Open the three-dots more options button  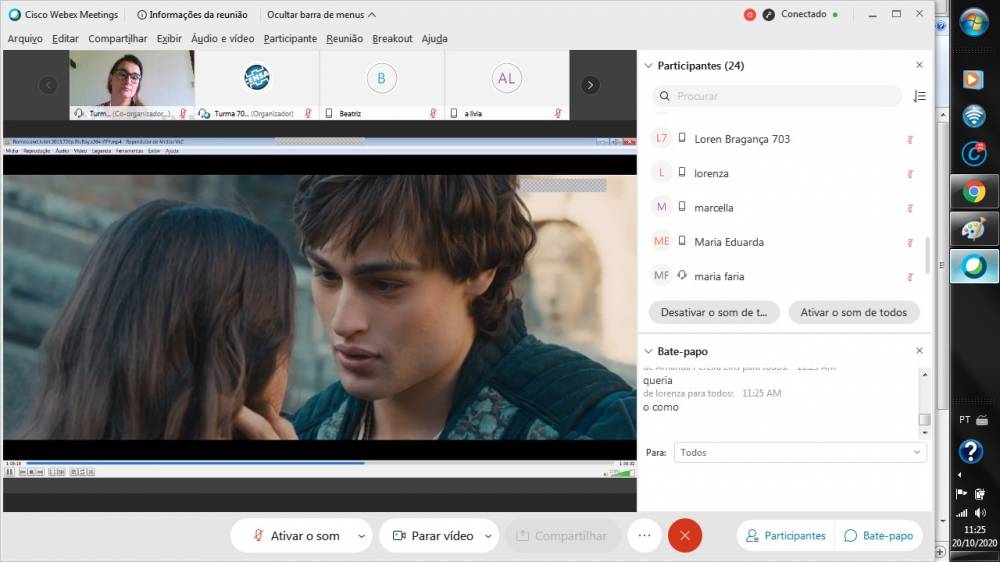pyautogui.click(x=644, y=536)
